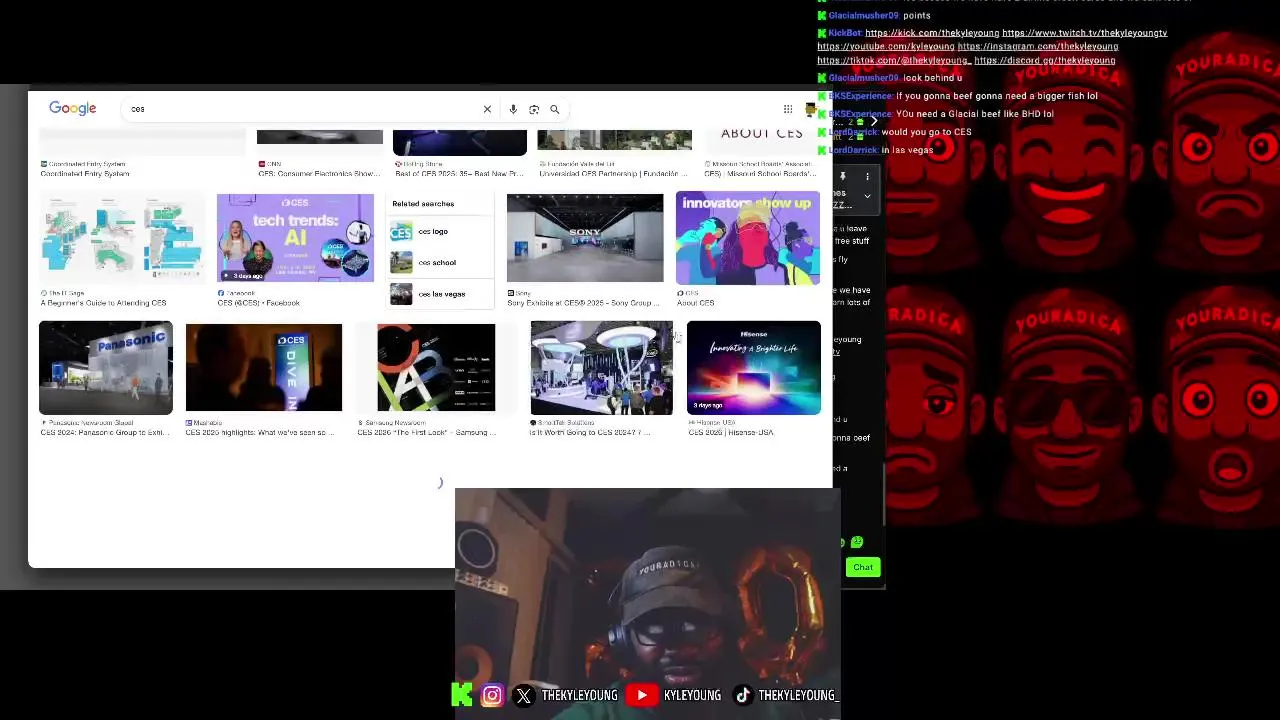Open the Mashable 'DIVE IN' image
The image size is (1280, 720).
coord(264,368)
